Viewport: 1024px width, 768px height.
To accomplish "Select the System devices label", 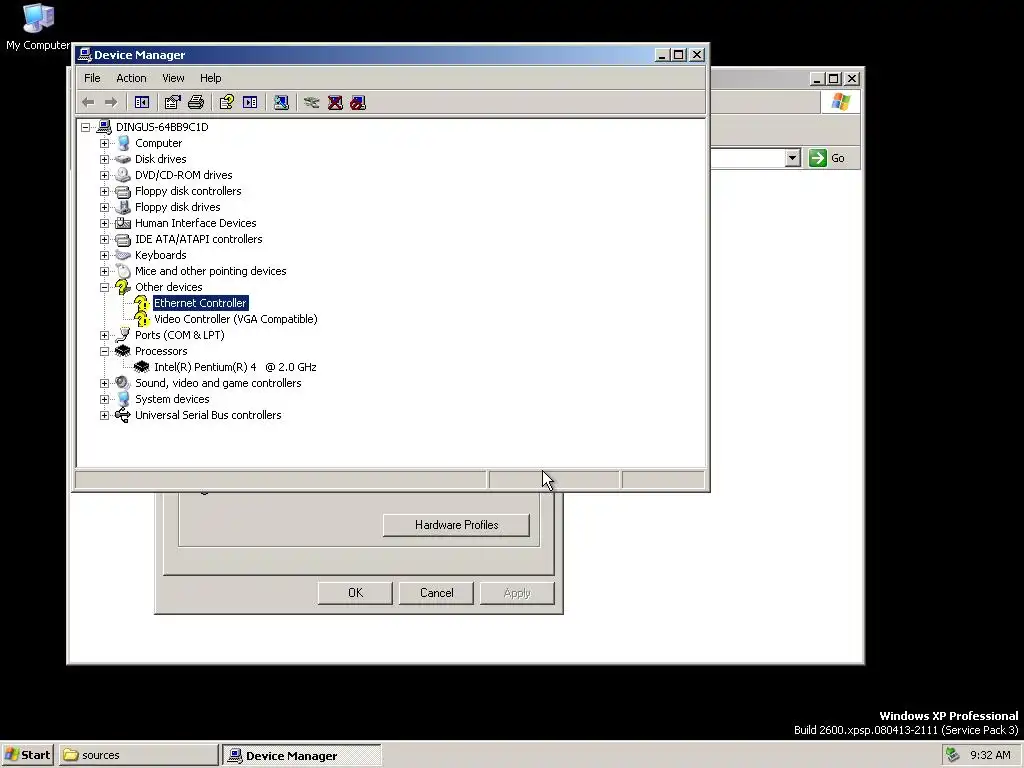I will (x=172, y=399).
